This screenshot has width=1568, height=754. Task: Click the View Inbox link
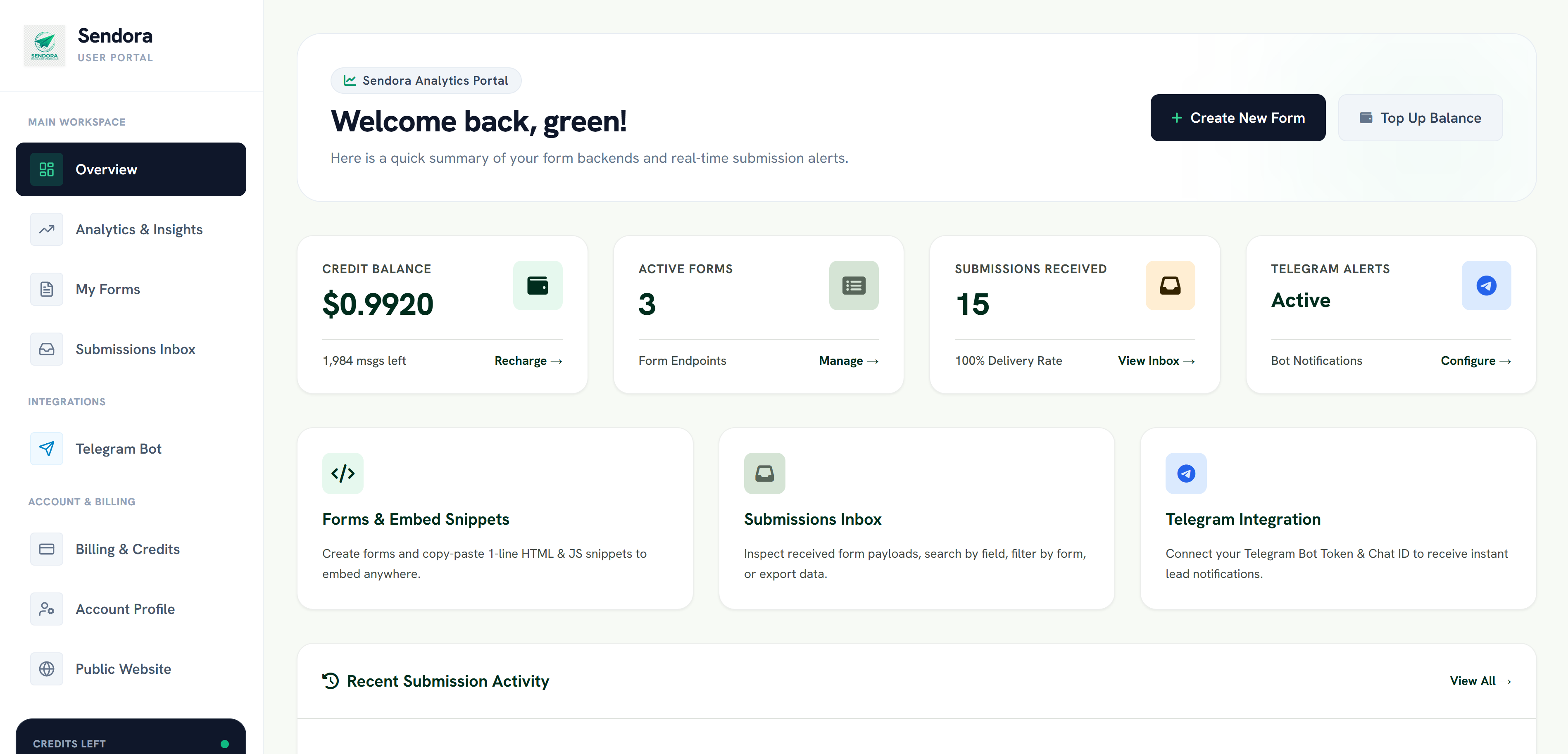point(1156,361)
